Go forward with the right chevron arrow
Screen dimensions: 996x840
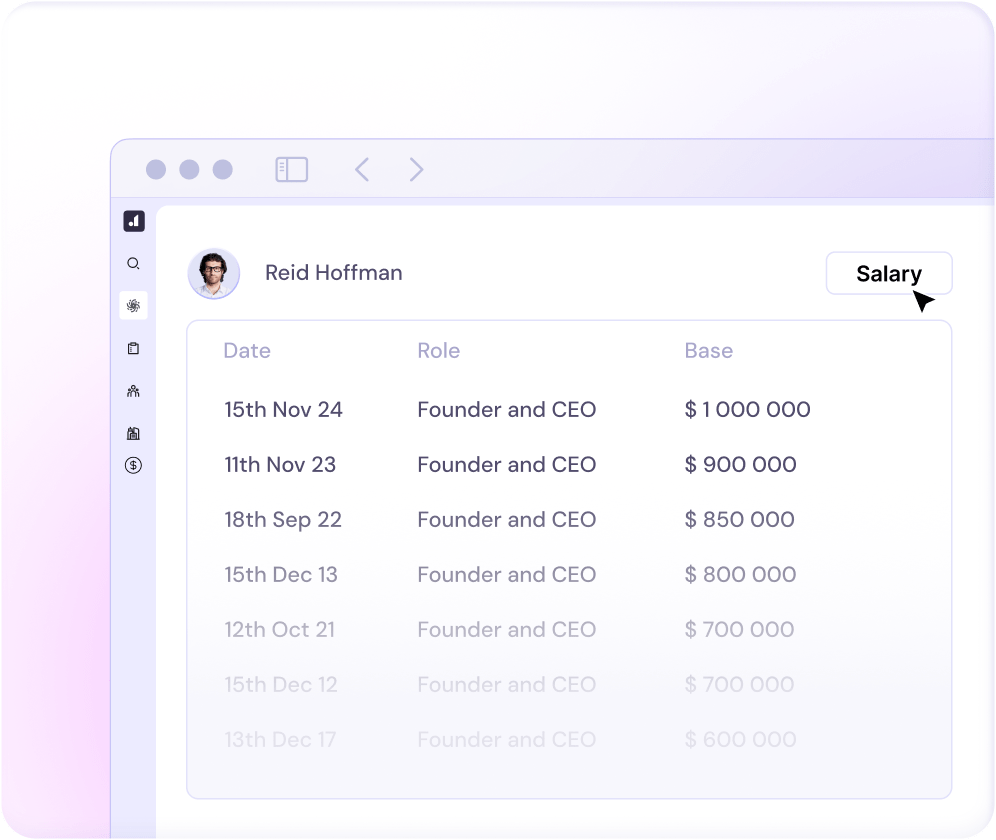click(417, 170)
